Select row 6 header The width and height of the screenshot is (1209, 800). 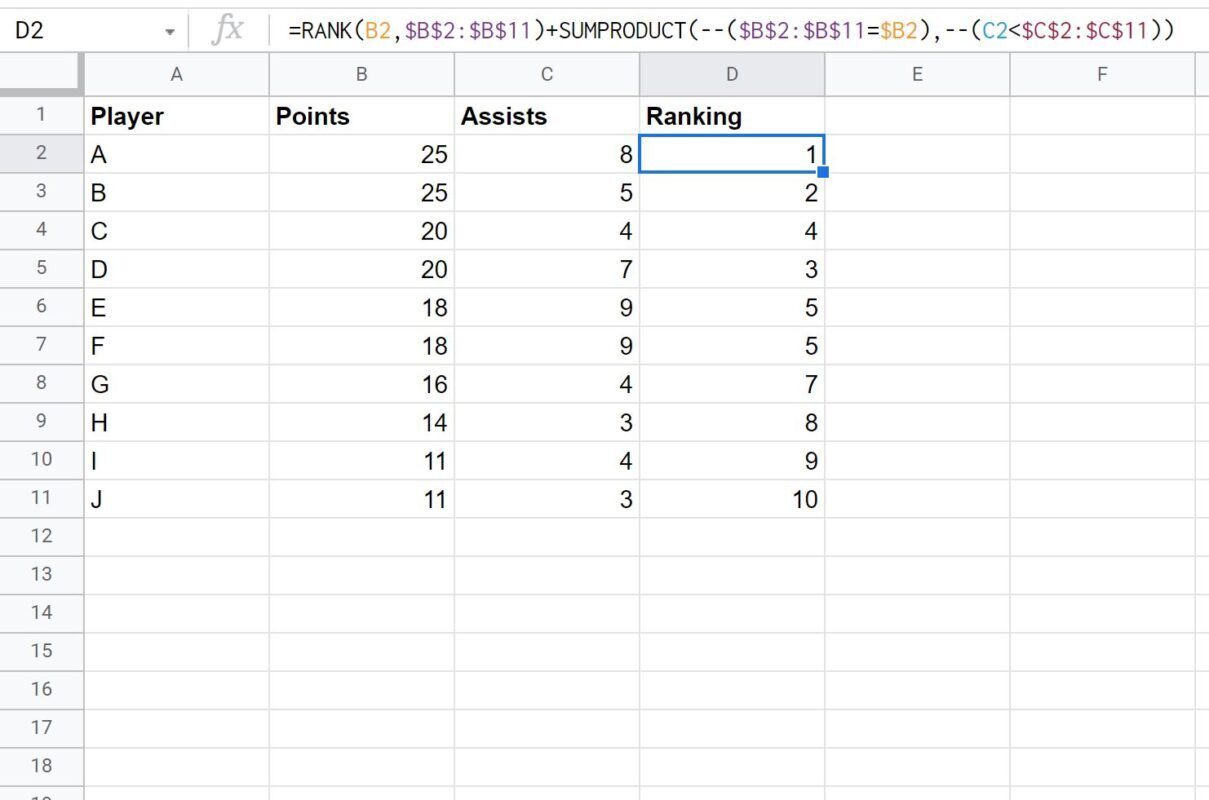tap(41, 307)
